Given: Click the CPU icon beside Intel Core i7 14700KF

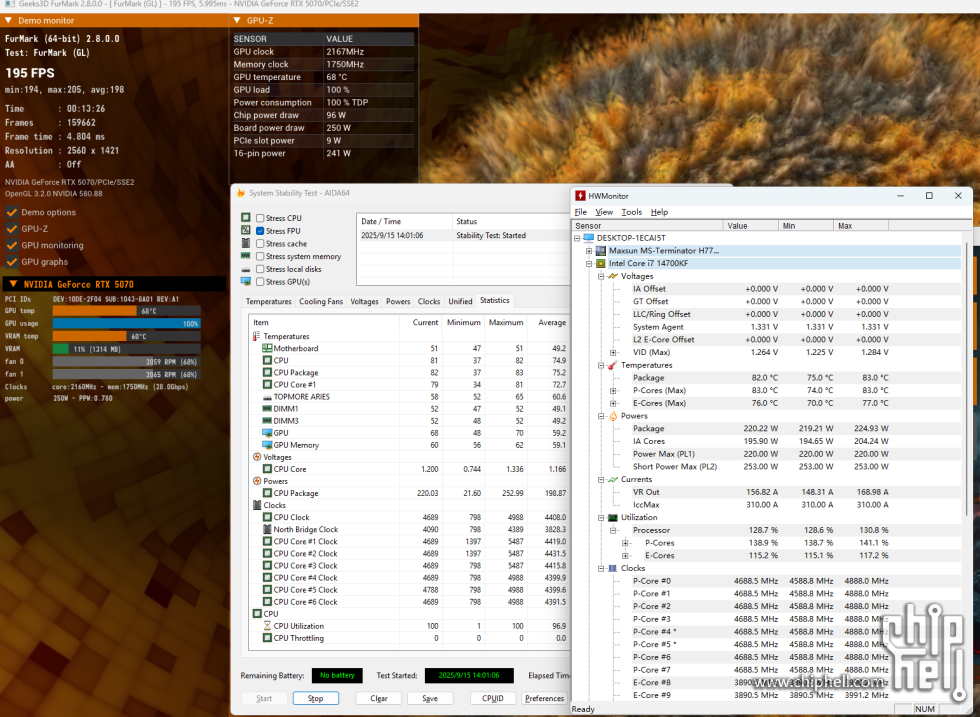Looking at the screenshot, I should [601, 263].
